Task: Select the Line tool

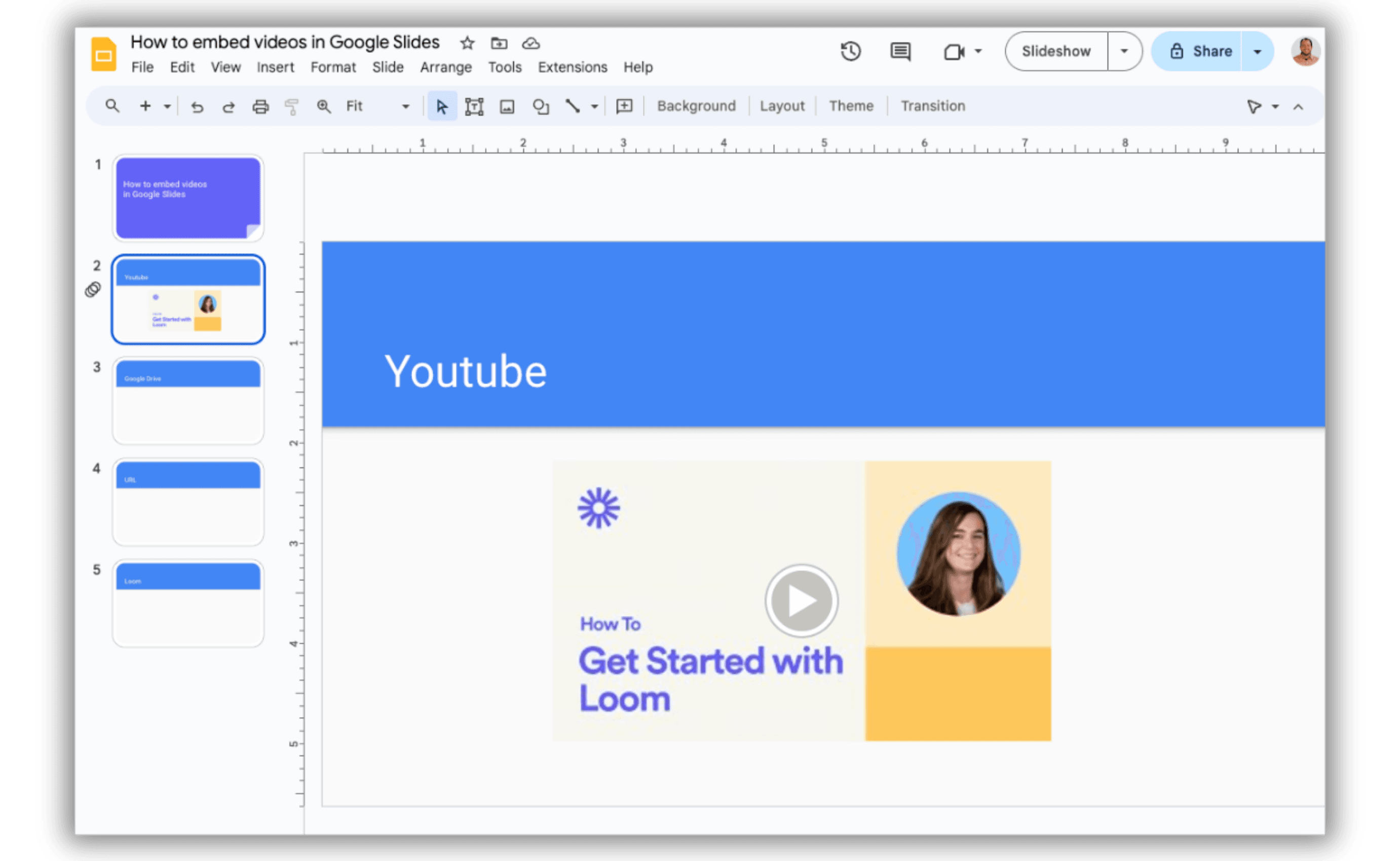Action: pos(573,106)
